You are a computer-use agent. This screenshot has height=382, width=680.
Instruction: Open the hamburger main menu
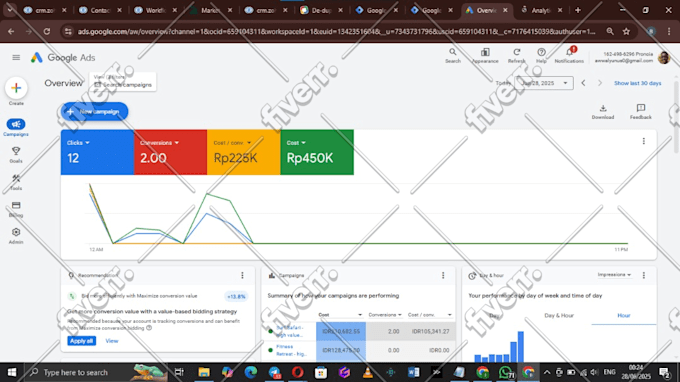16,57
